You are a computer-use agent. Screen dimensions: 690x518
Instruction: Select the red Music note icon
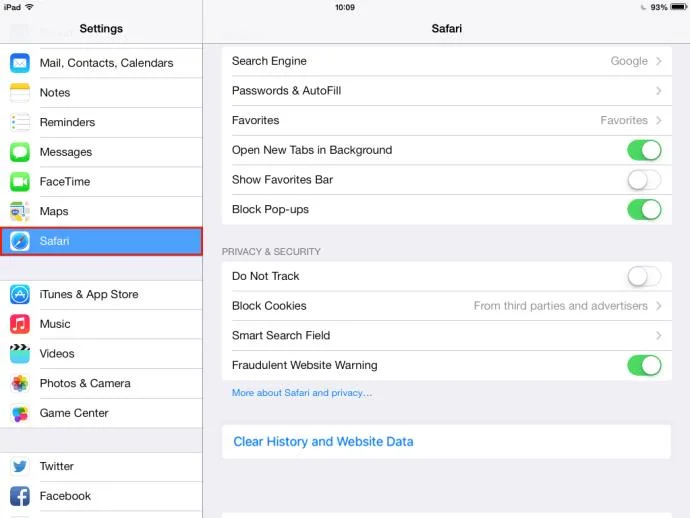click(x=20, y=324)
